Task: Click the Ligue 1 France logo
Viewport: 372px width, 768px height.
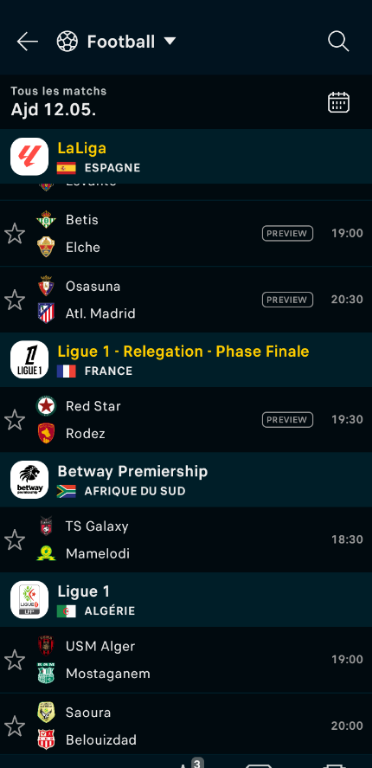Action: tap(29, 360)
